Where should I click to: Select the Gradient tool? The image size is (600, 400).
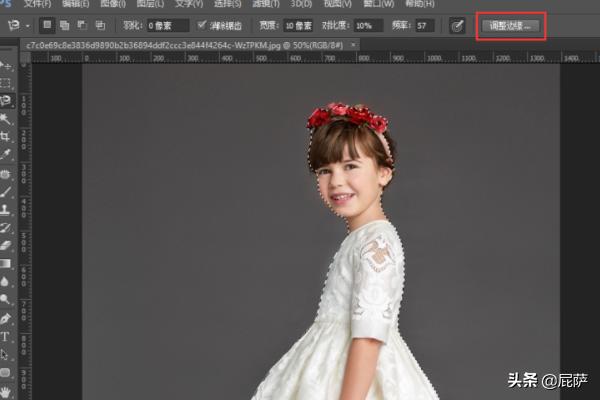click(x=7, y=263)
